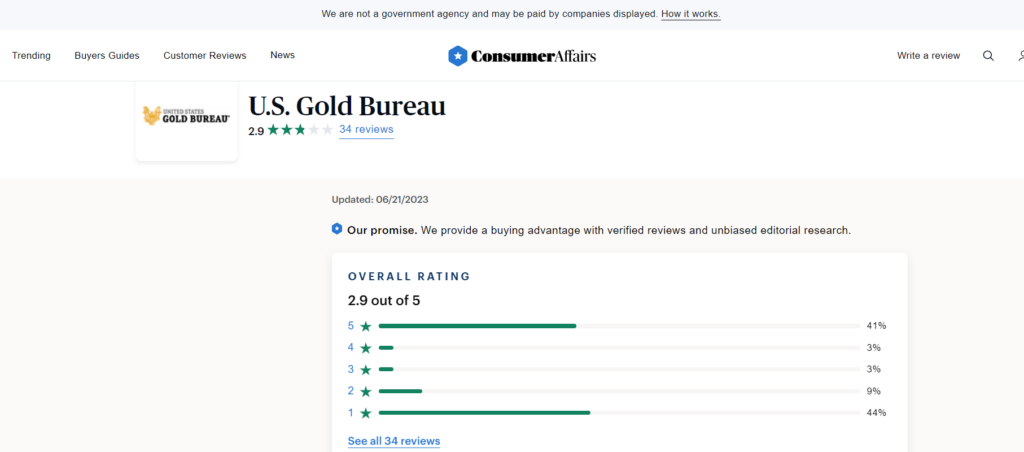
Task: Open the user account icon
Action: point(1020,56)
